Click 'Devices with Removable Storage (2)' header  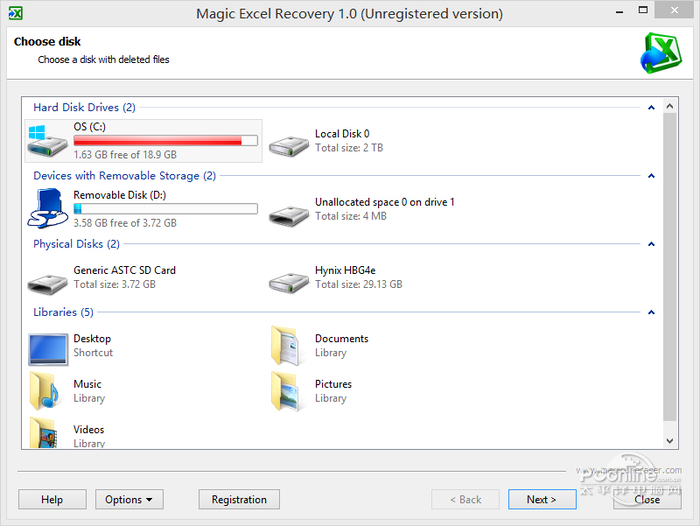pos(125,176)
